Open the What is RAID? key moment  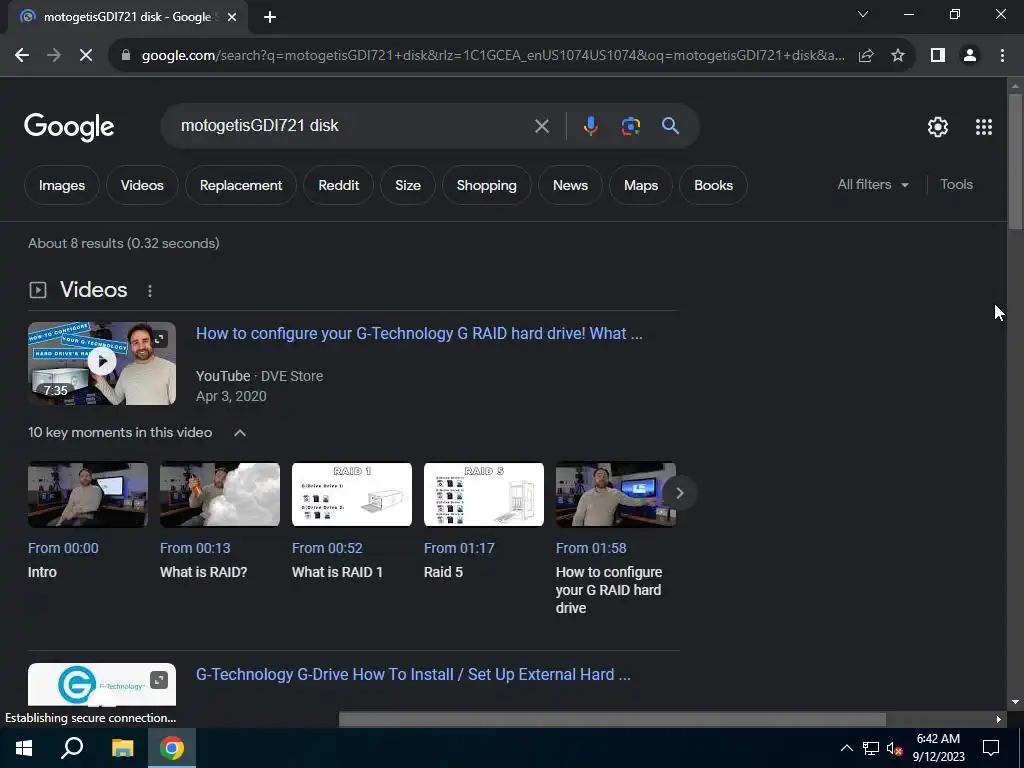tap(220, 494)
